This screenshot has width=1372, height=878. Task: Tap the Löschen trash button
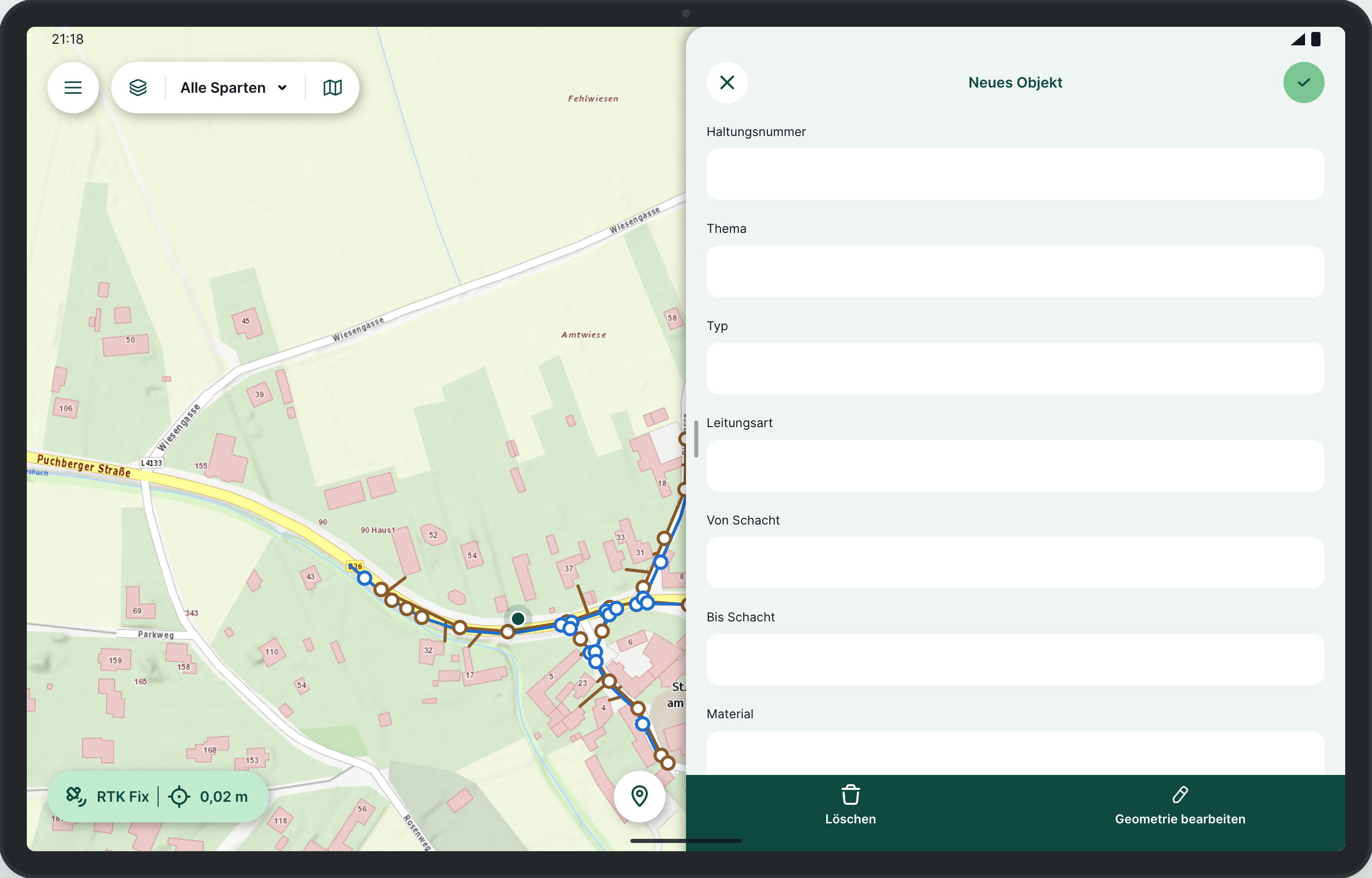tap(851, 805)
